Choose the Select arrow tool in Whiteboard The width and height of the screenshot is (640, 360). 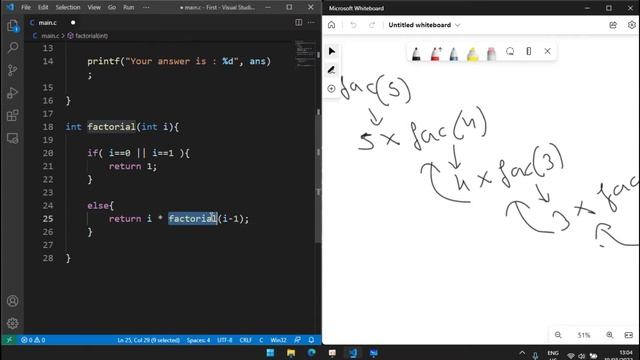[332, 51]
